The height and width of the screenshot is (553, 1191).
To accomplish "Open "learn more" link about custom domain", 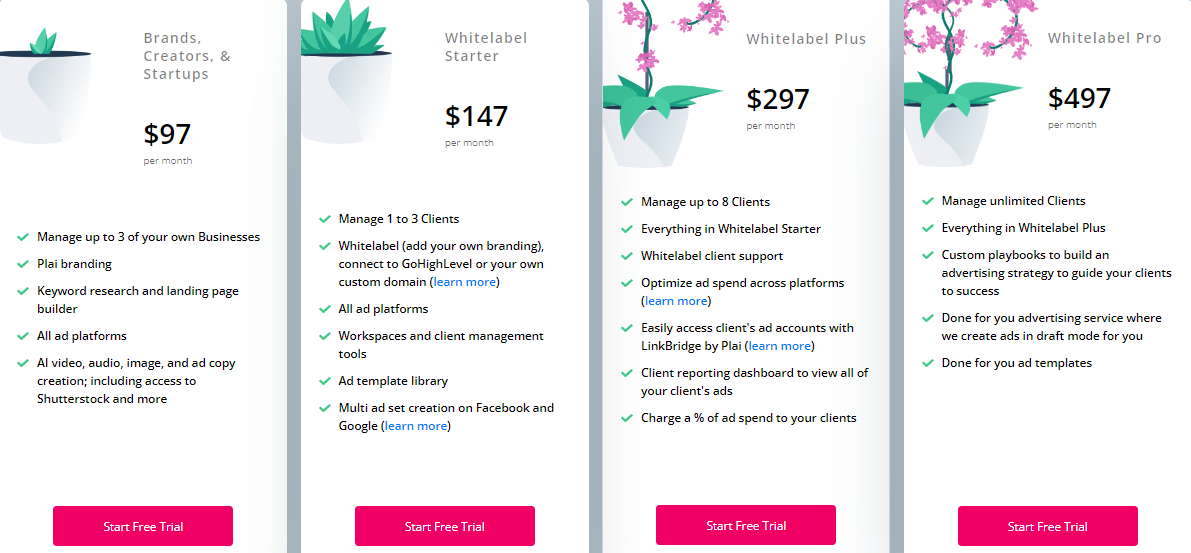I will coord(464,282).
